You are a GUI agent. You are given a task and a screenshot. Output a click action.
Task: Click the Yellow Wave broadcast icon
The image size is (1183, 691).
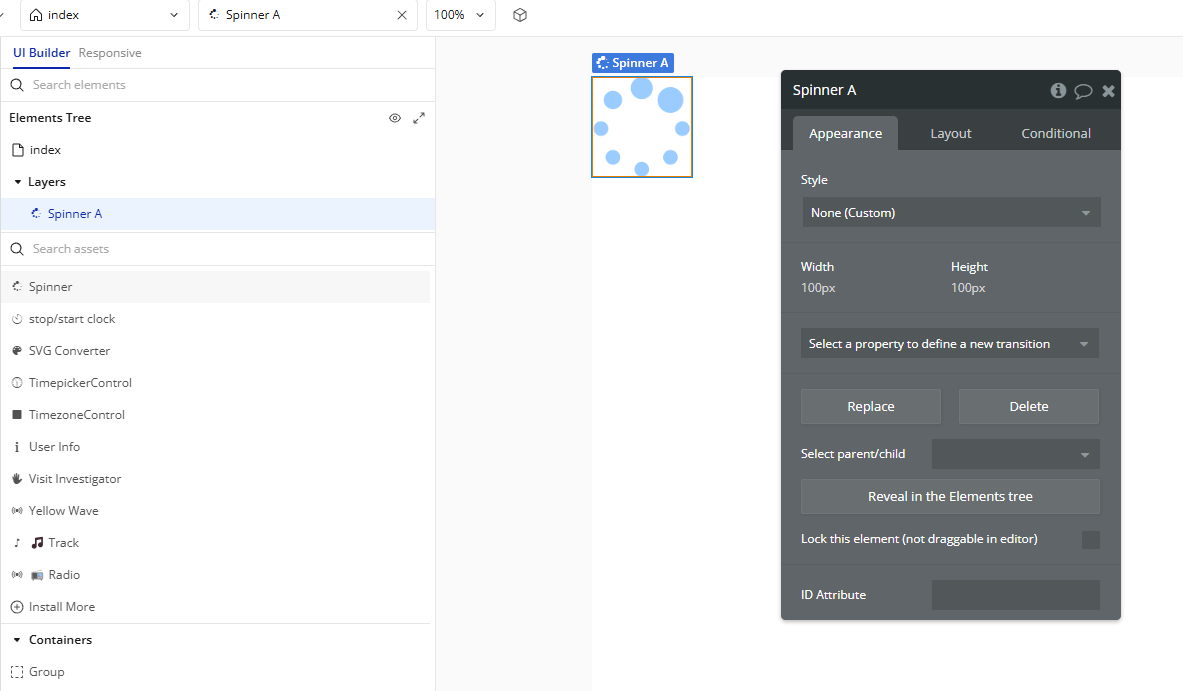coord(17,511)
